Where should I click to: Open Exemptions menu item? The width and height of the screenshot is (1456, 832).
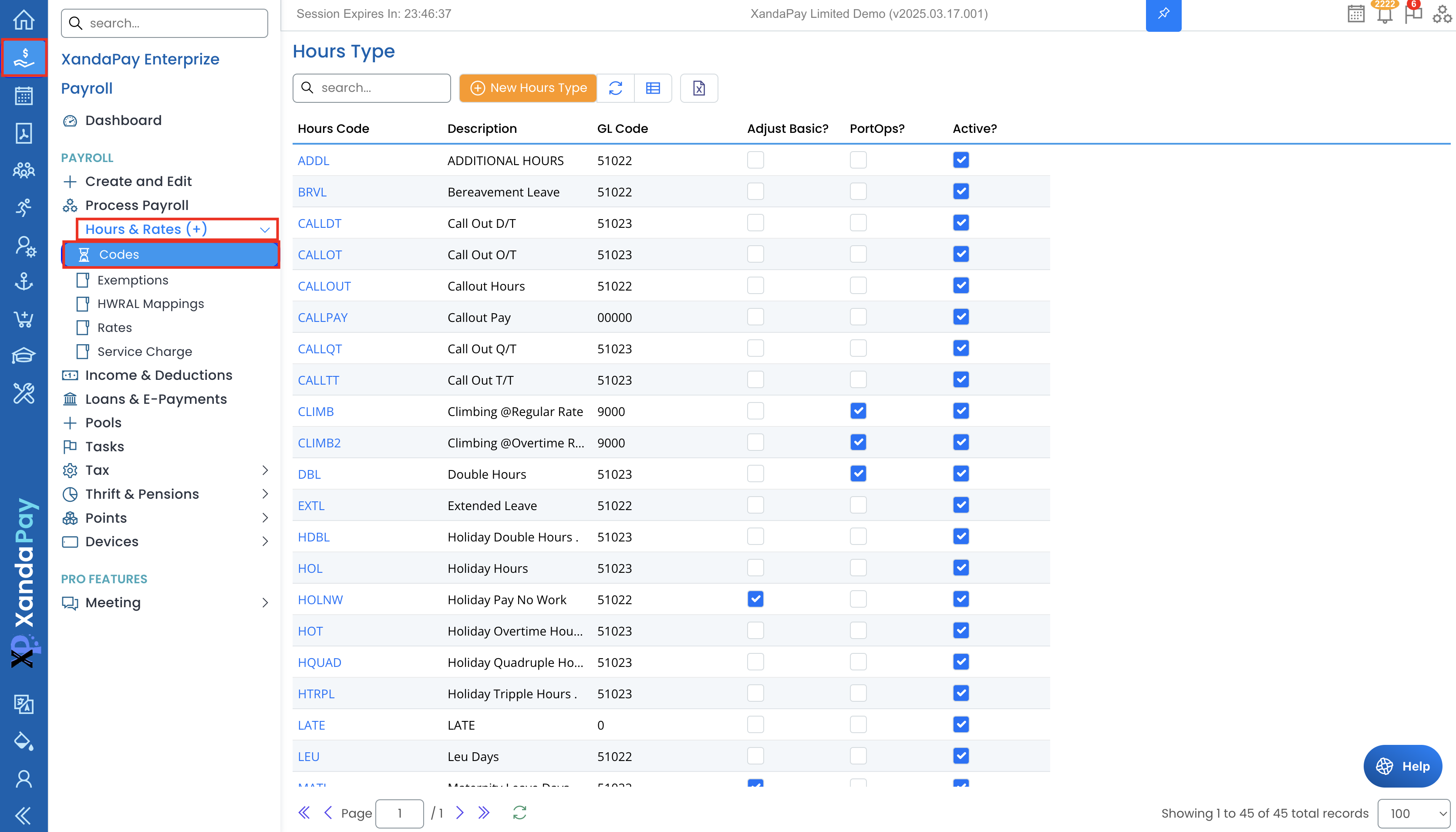[132, 280]
